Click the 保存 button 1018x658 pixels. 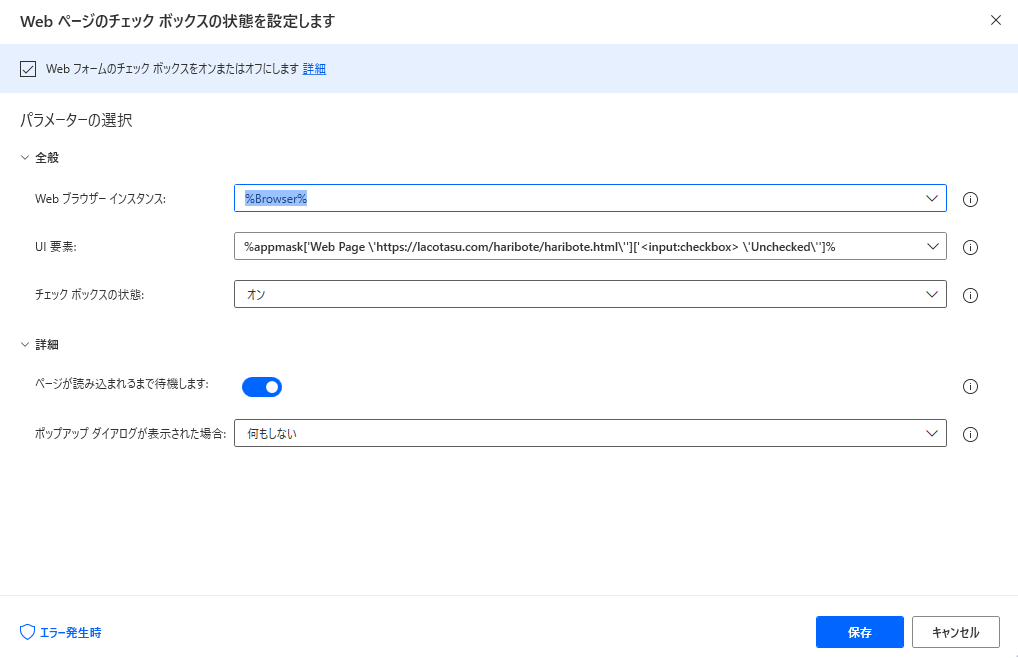[x=859, y=632]
